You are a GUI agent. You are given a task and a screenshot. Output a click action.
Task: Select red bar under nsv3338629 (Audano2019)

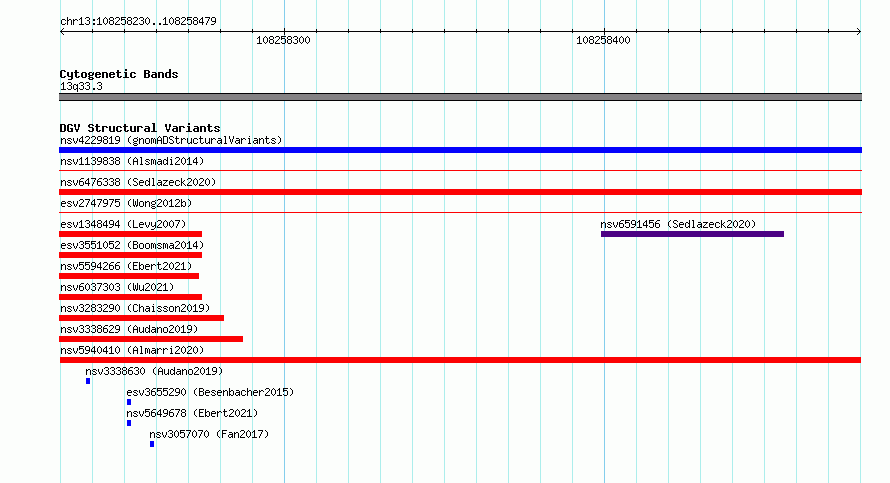(151, 339)
